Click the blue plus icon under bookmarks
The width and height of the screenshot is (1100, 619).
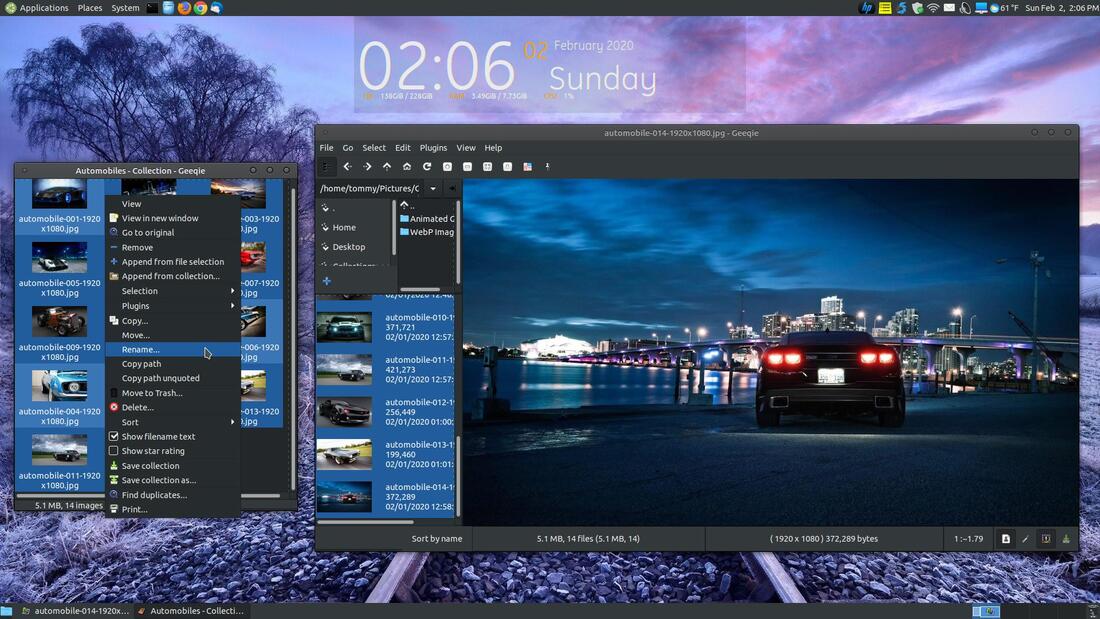coord(327,281)
